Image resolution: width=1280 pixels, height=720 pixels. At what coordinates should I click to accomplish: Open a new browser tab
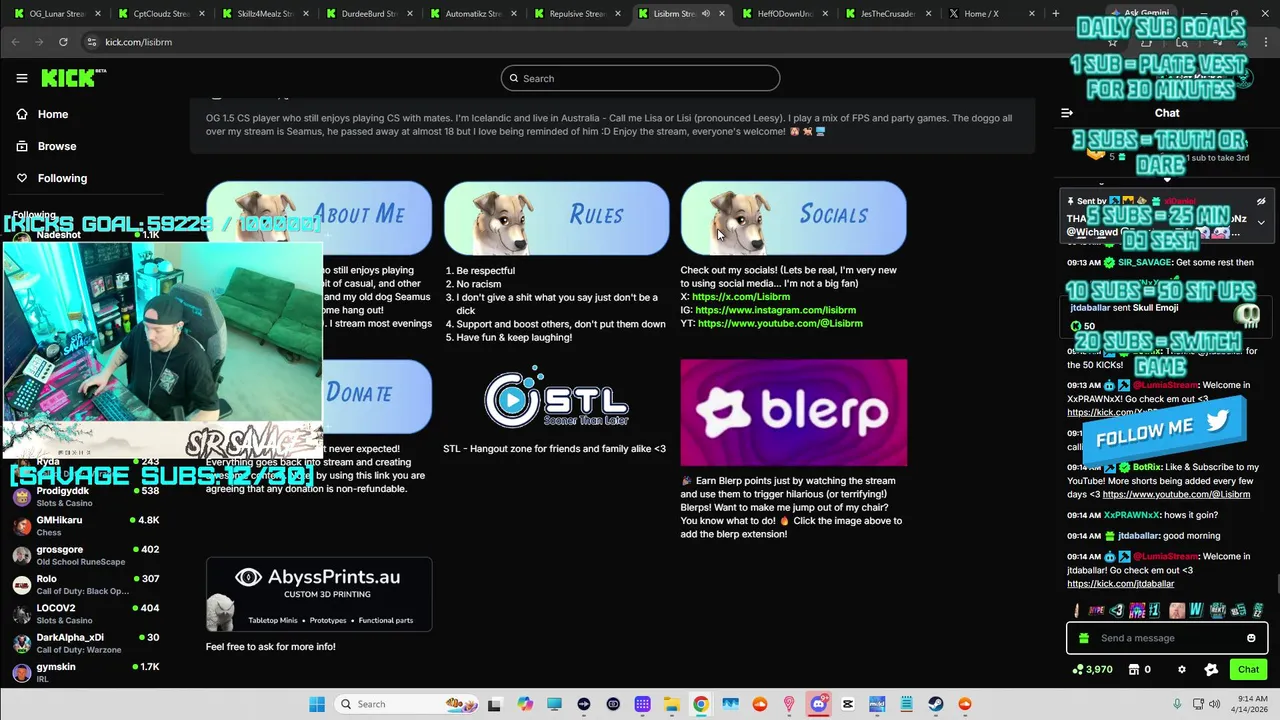click(1055, 14)
